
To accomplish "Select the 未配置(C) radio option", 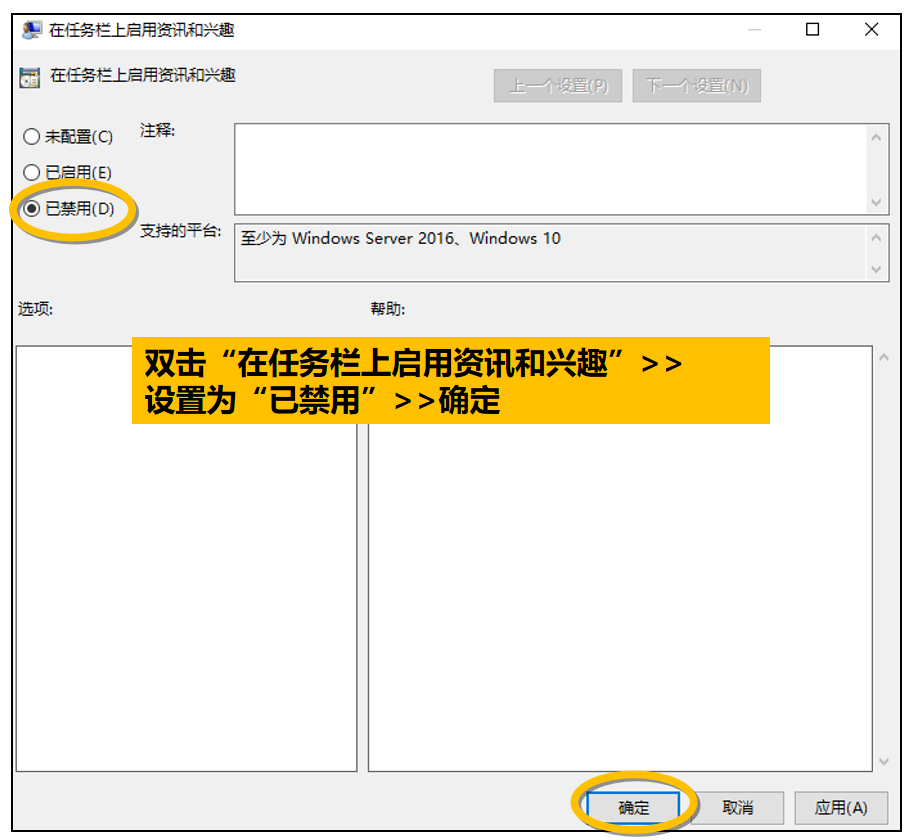I will [32, 137].
